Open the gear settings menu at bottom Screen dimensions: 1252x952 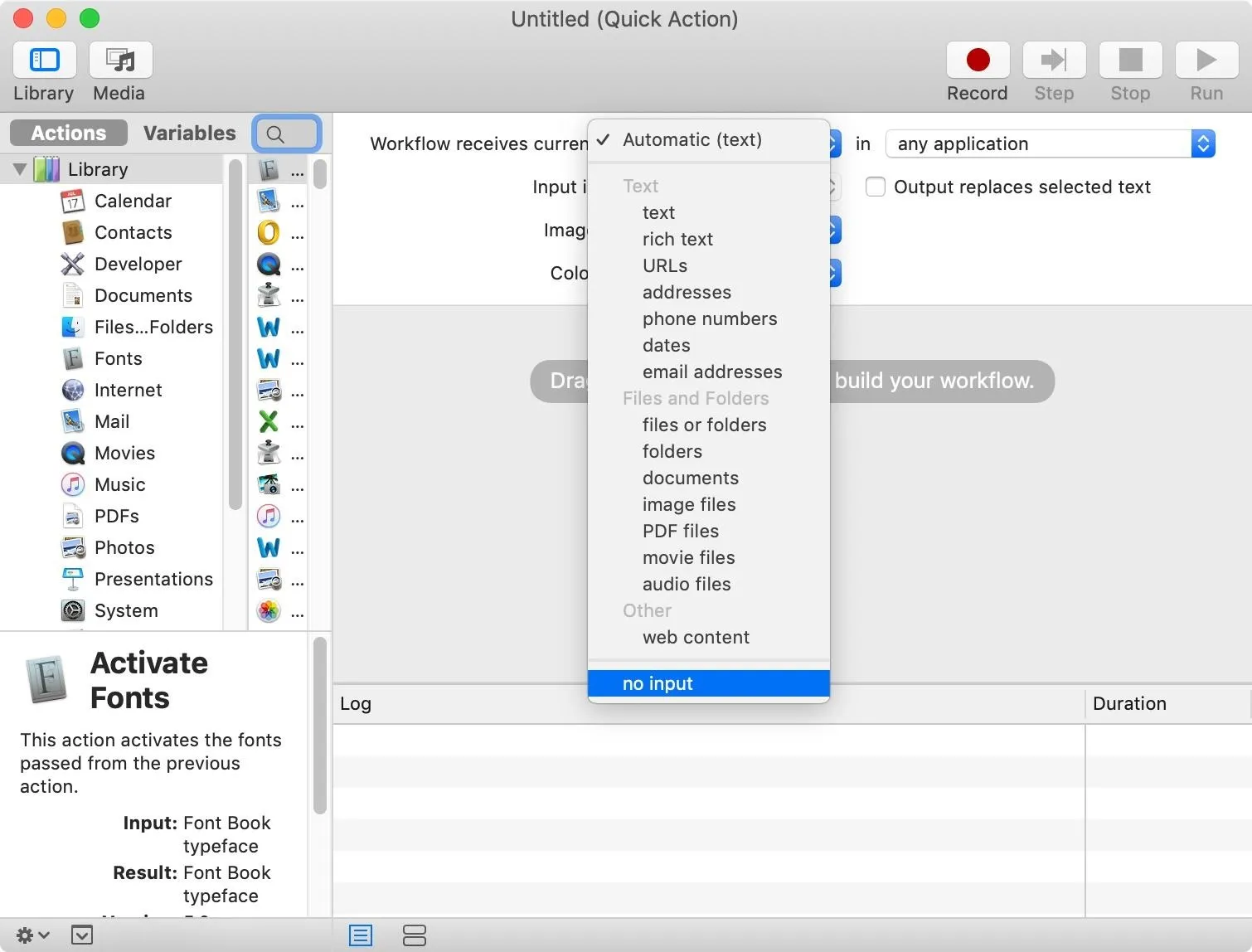click(32, 935)
